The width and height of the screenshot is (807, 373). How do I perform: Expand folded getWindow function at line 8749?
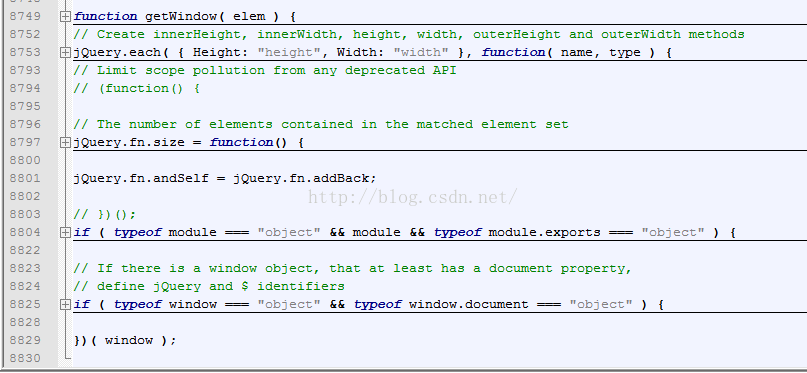pyautogui.click(x=65, y=16)
